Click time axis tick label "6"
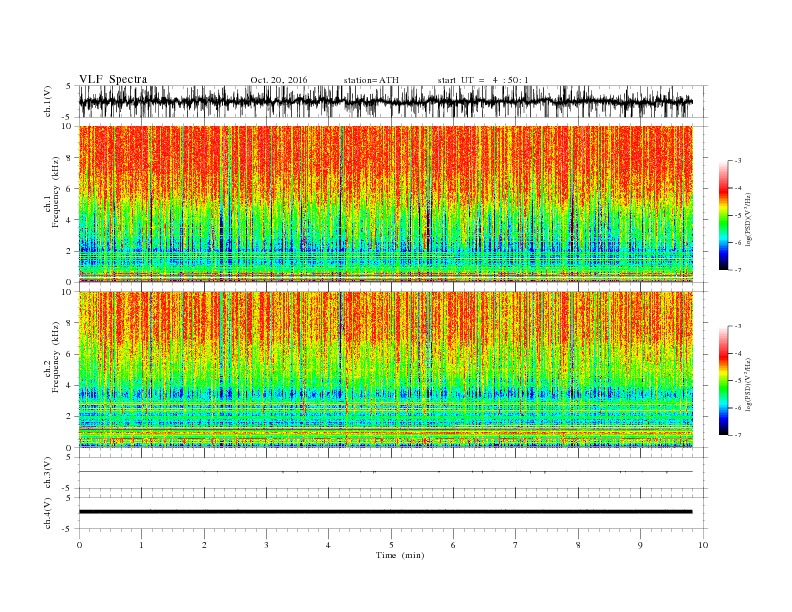 [x=453, y=545]
